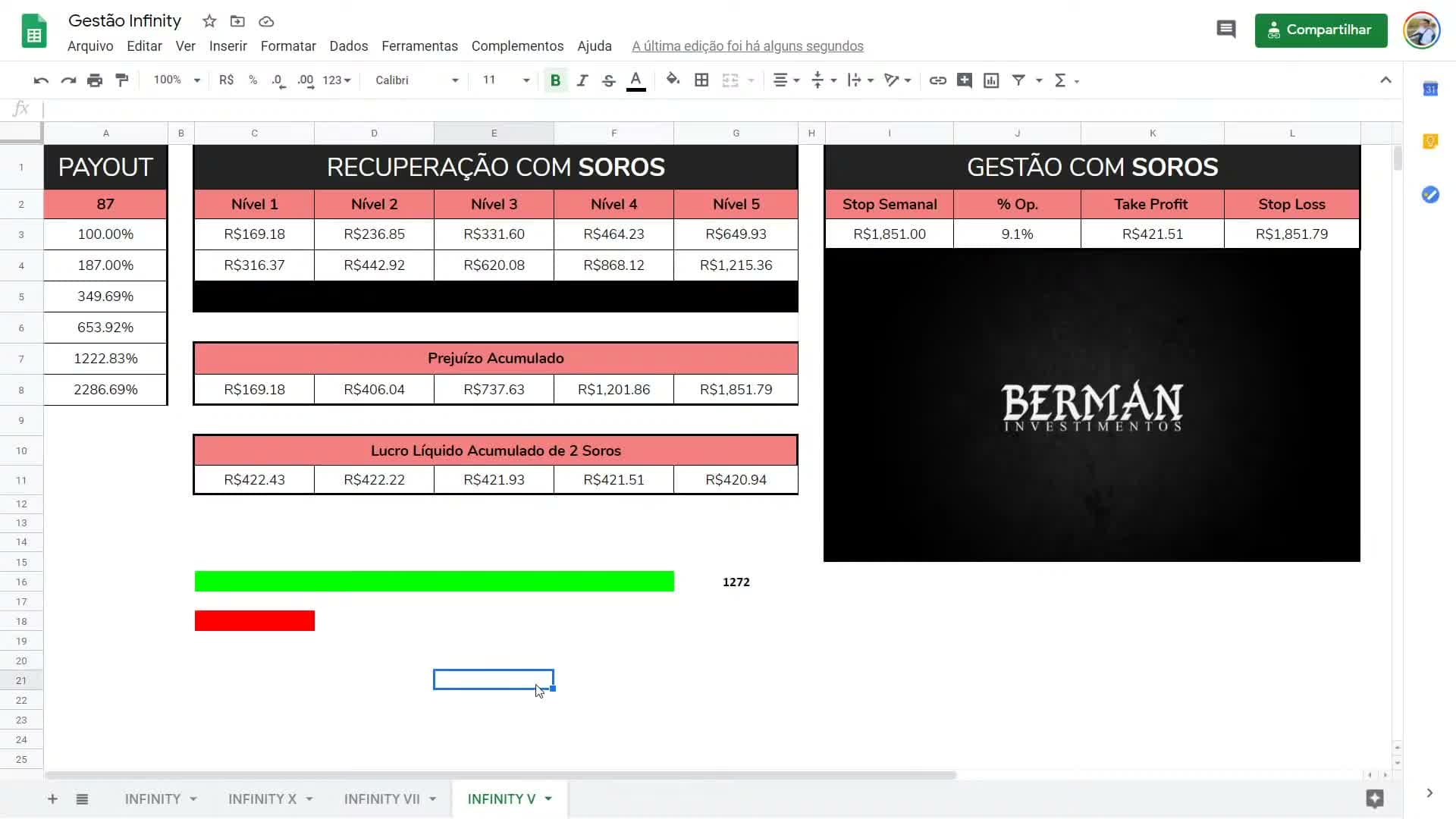Toggle bold formatting
The height and width of the screenshot is (819, 1456).
click(x=555, y=80)
